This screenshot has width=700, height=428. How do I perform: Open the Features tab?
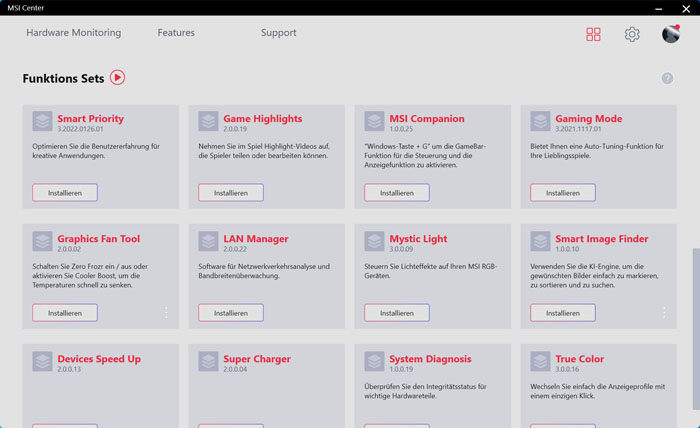pos(176,33)
